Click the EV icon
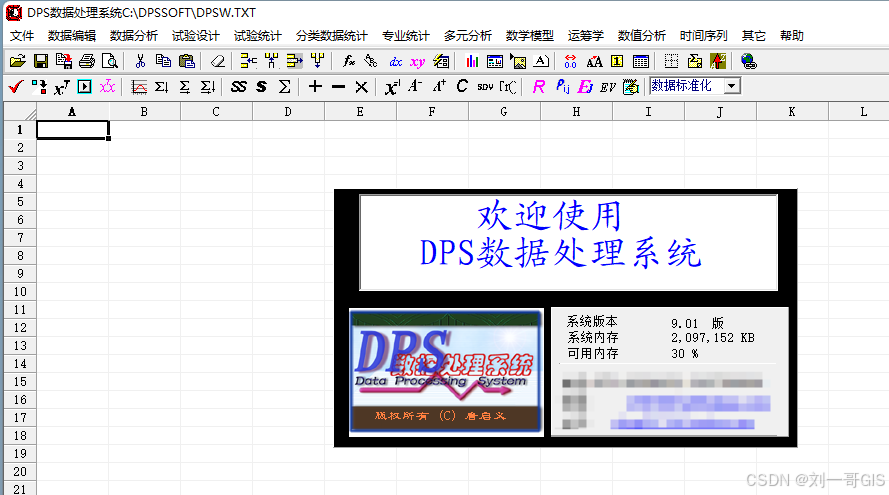 (x=608, y=87)
